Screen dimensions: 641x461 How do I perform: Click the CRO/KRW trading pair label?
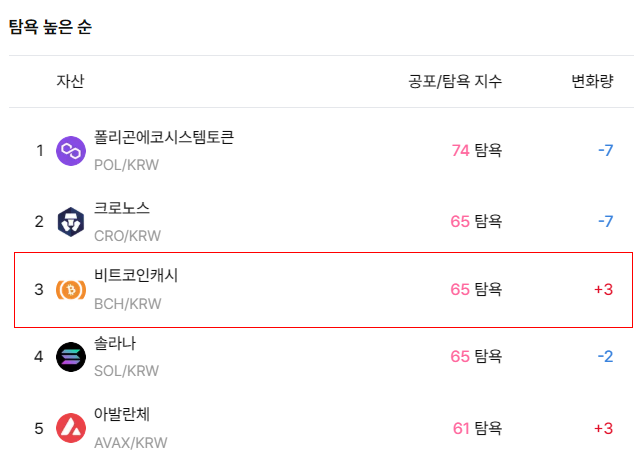pyautogui.click(x=128, y=236)
